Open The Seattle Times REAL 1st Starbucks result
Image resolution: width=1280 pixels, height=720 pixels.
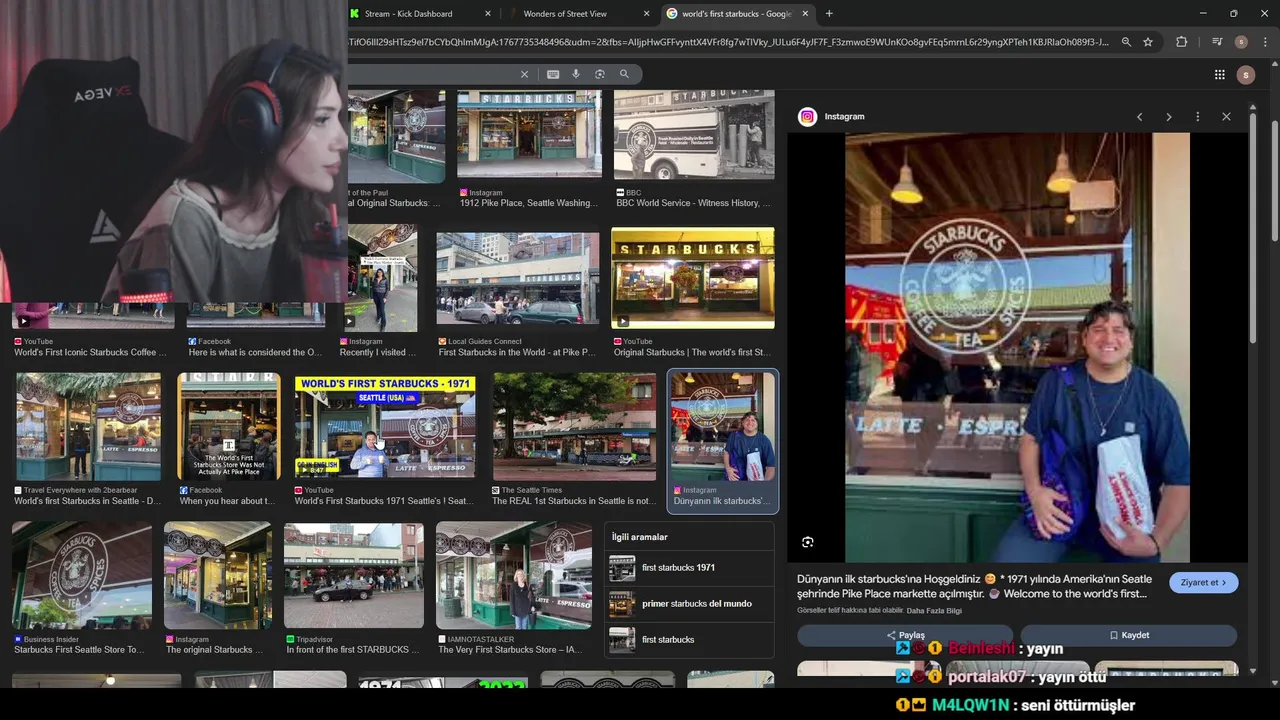coord(574,441)
